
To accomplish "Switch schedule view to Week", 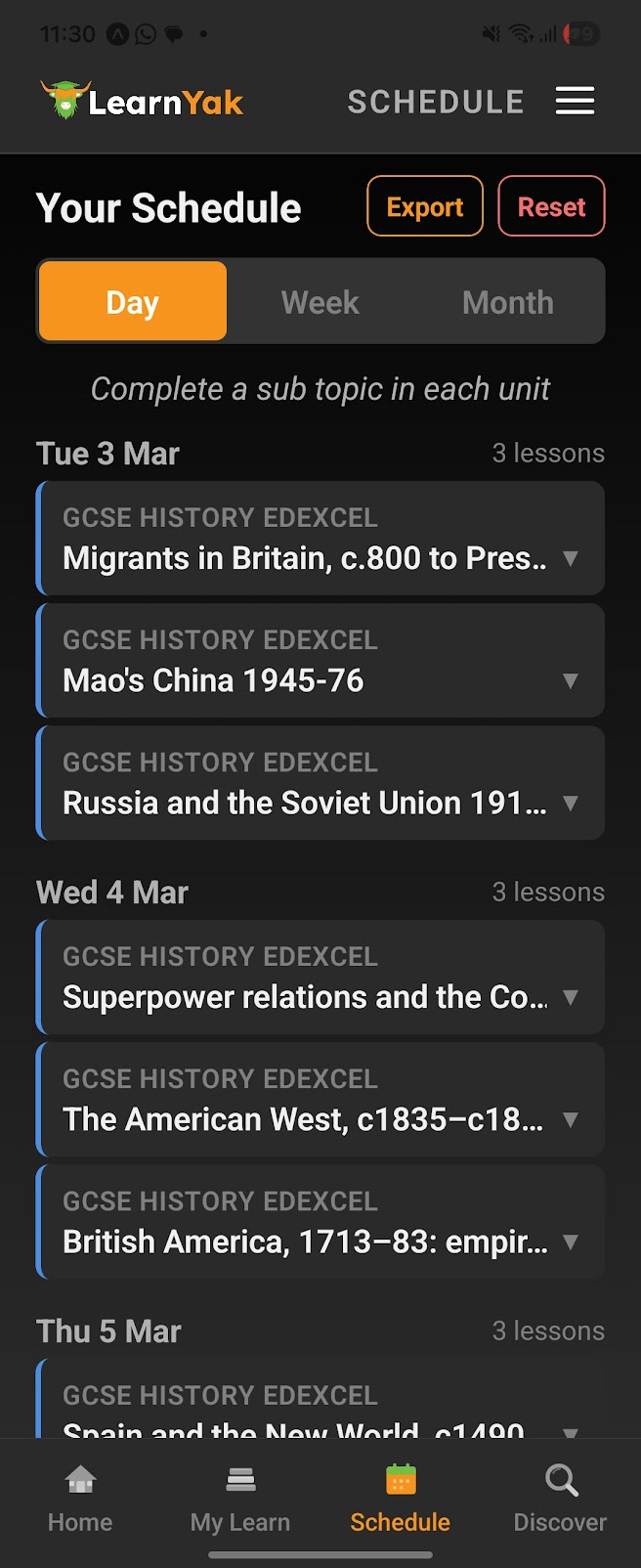I will point(320,302).
